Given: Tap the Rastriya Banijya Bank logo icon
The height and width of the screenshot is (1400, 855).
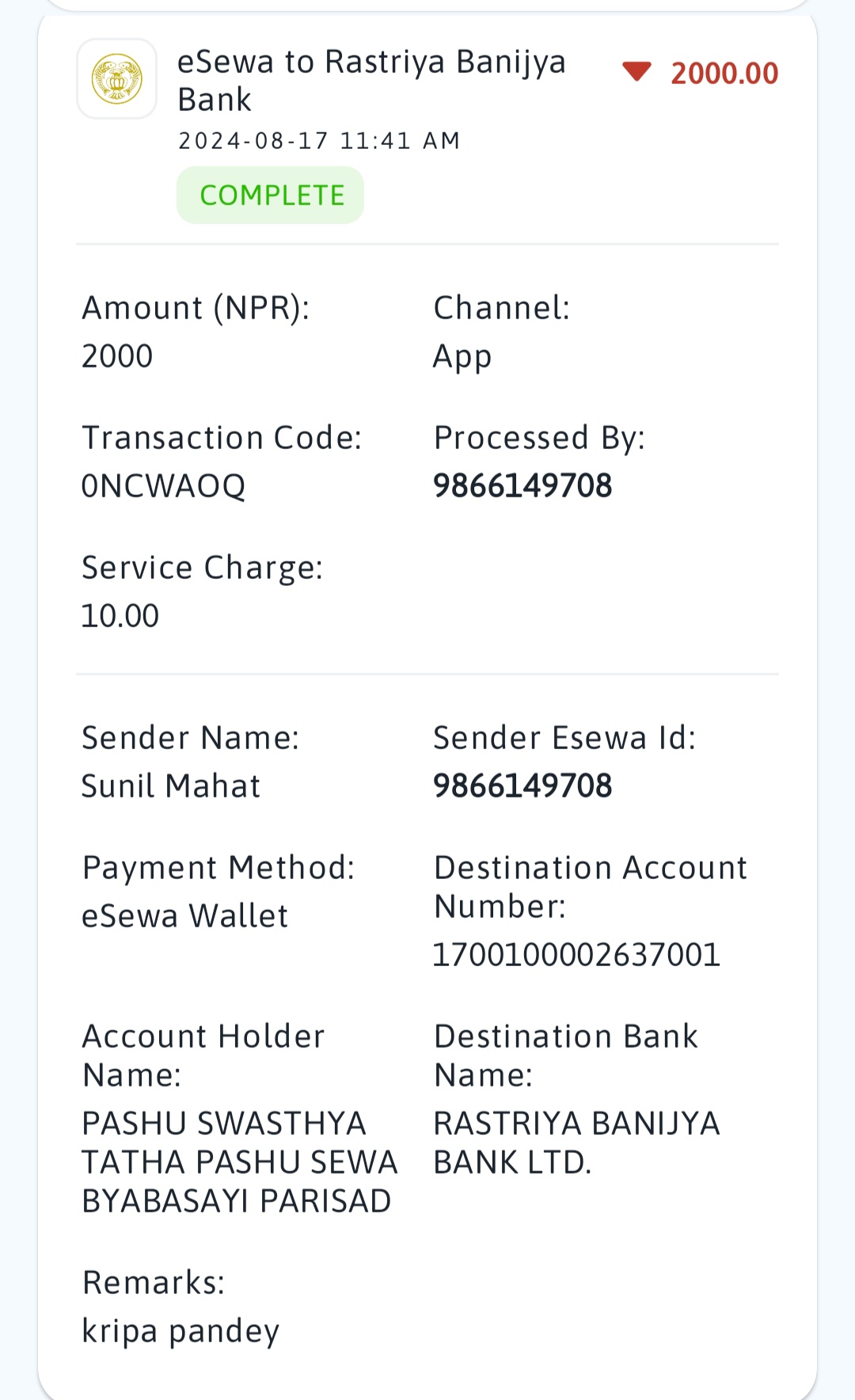Looking at the screenshot, I should (x=117, y=78).
